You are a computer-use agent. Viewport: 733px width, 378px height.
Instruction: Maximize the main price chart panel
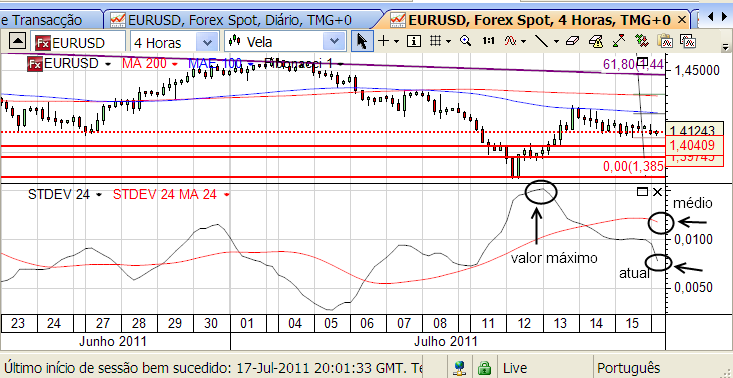pyautogui.click(x=642, y=61)
